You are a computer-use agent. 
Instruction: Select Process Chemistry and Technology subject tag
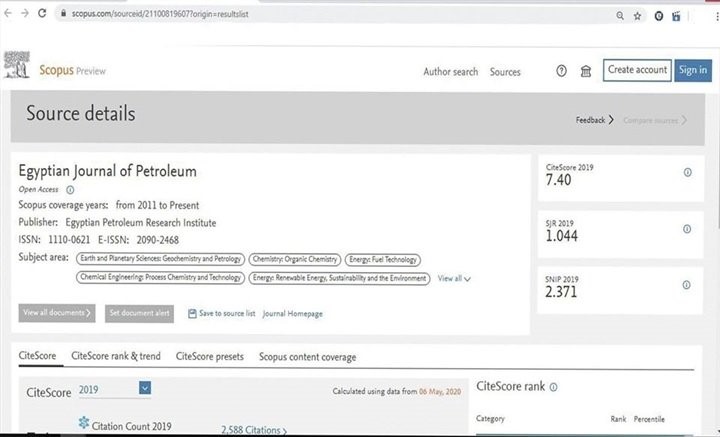160,278
